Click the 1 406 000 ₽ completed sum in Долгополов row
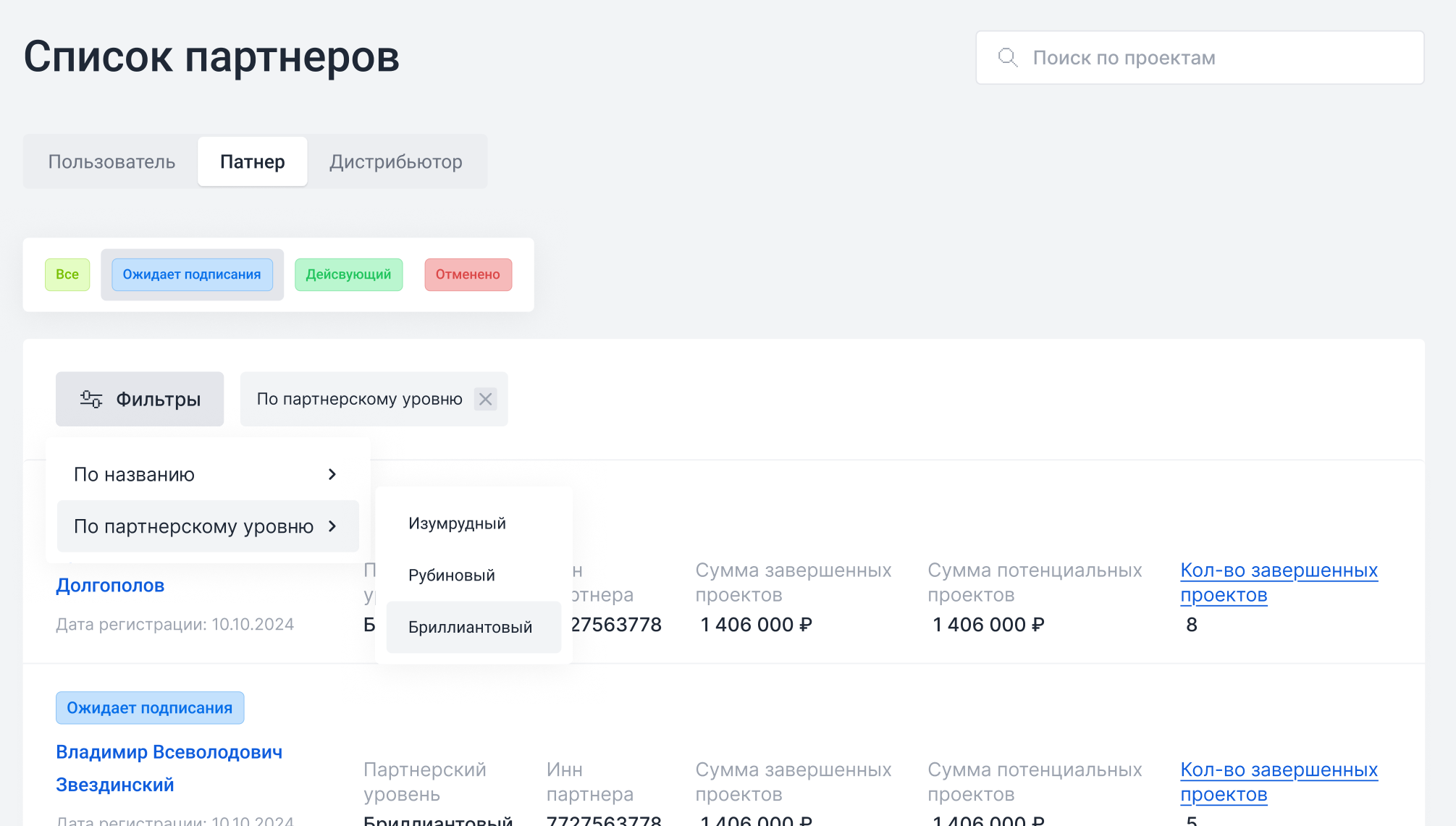This screenshot has height=826, width=1456. (756, 624)
